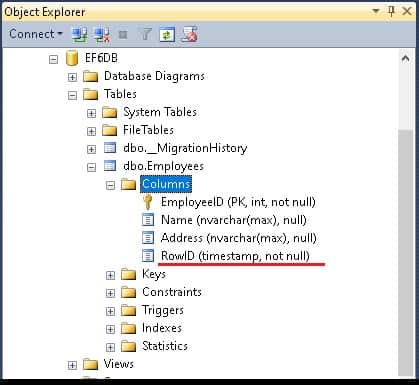Screen dimensions: 419x385
Task: Expand the FileTables folder
Action: tap(91, 131)
